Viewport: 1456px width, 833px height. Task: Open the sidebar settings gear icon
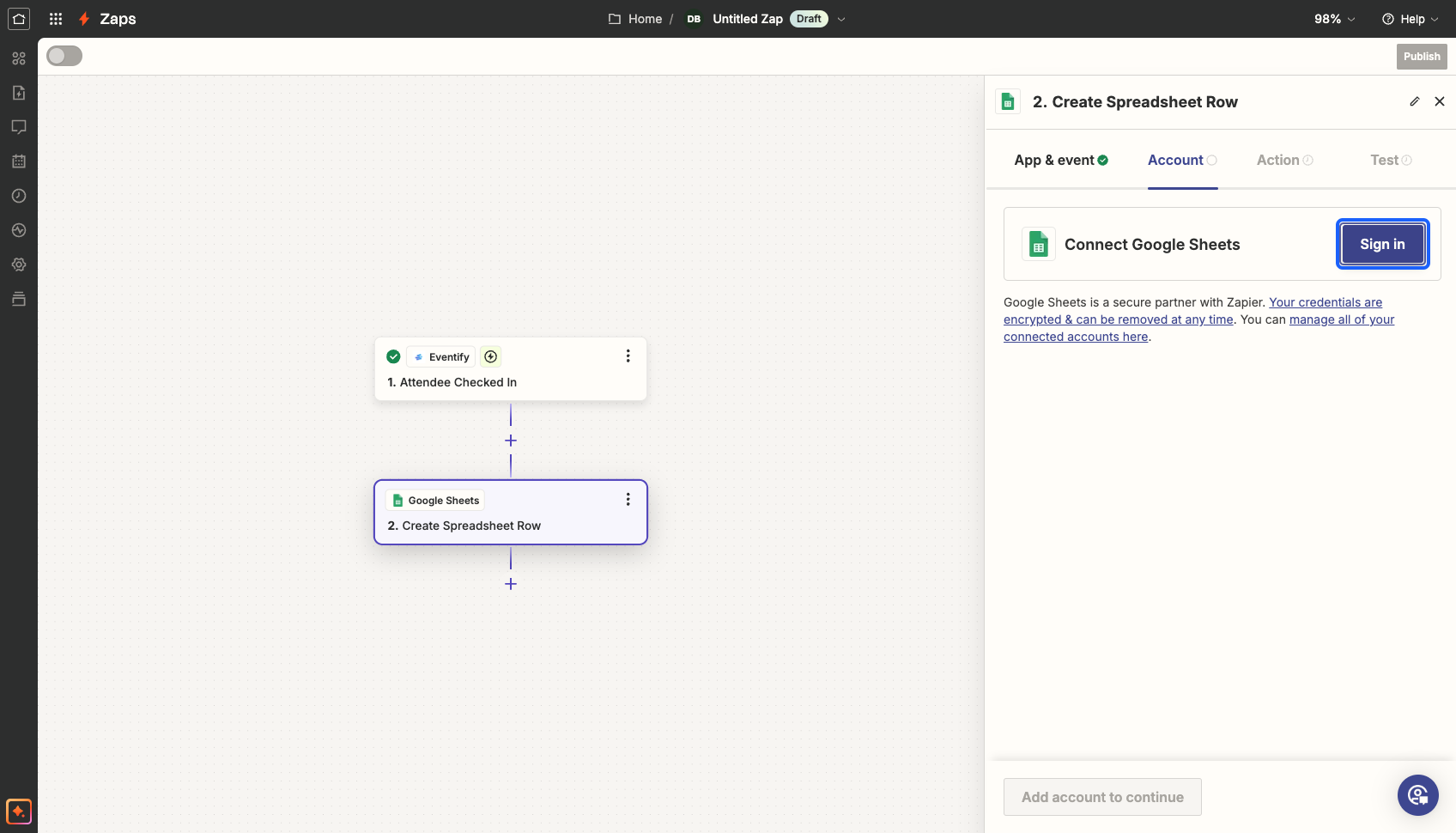(x=19, y=264)
